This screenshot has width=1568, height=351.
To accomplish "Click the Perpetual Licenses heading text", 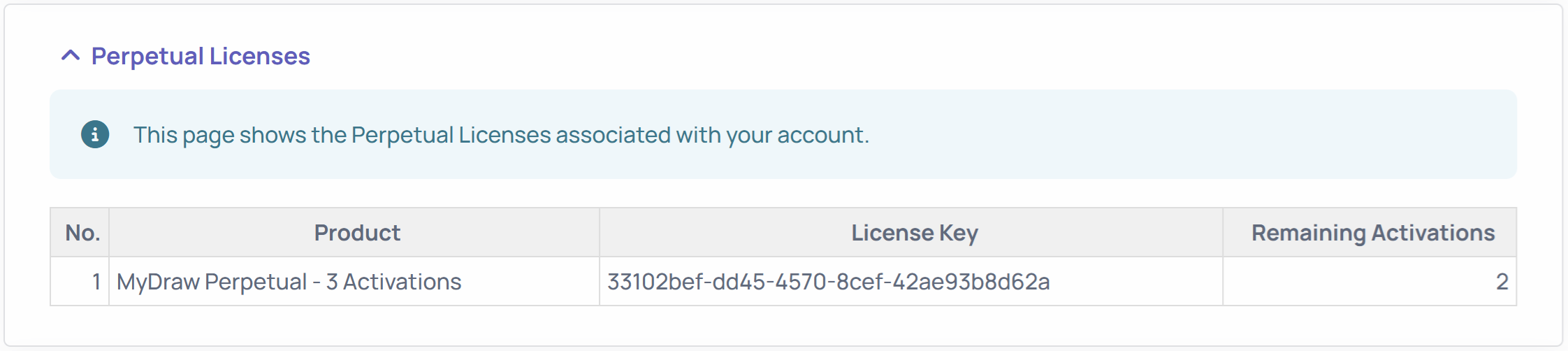I will click(x=201, y=56).
